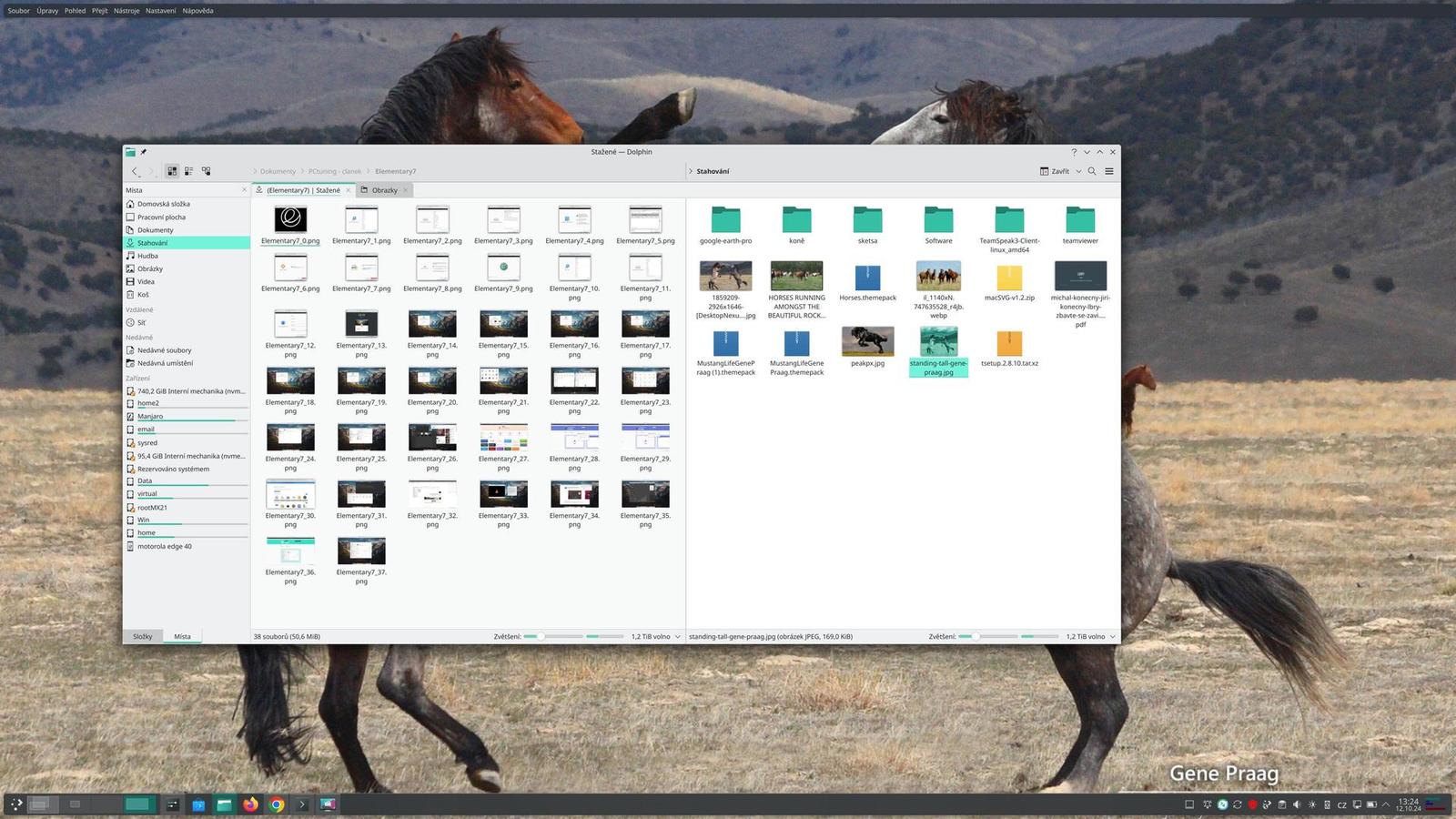The image size is (1456, 819).
Task: Open the hamburger menu in the toolbar
Action: pos(1109,171)
